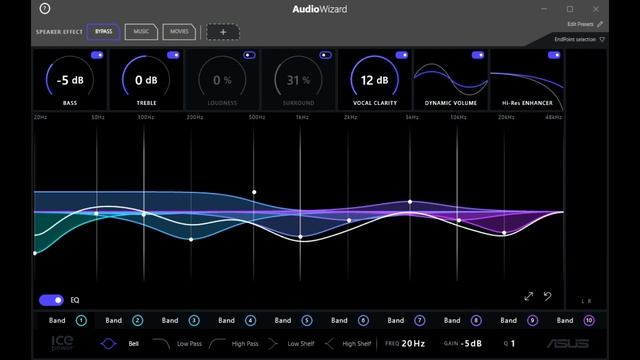Image resolution: width=640 pixels, height=360 pixels.
Task: Select the EQ node at the 20Hz edge
Action: [x=35, y=253]
